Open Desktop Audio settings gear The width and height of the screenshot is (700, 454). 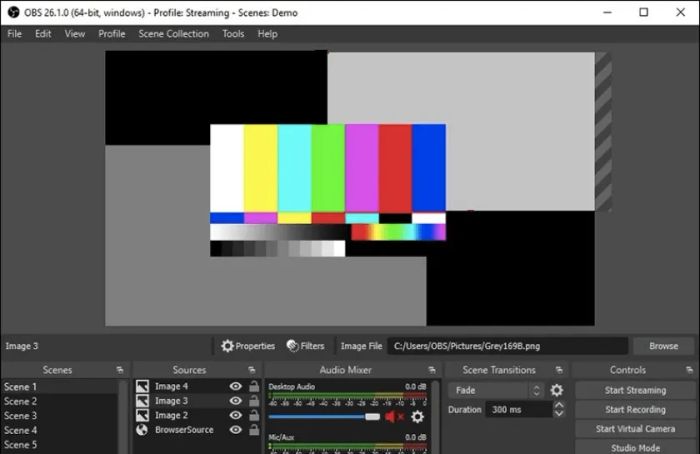click(x=417, y=417)
